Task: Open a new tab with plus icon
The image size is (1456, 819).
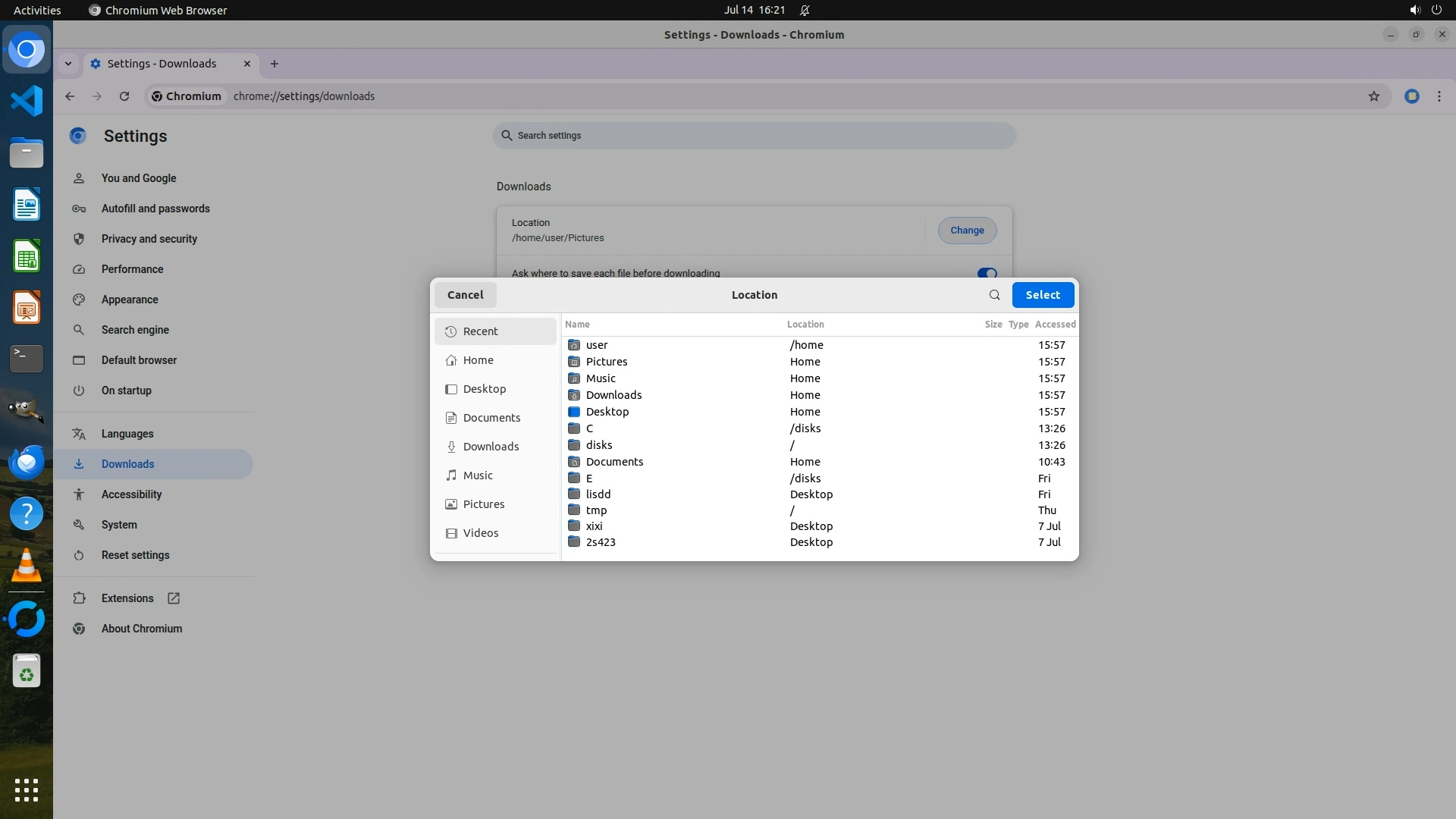Action: click(x=275, y=64)
